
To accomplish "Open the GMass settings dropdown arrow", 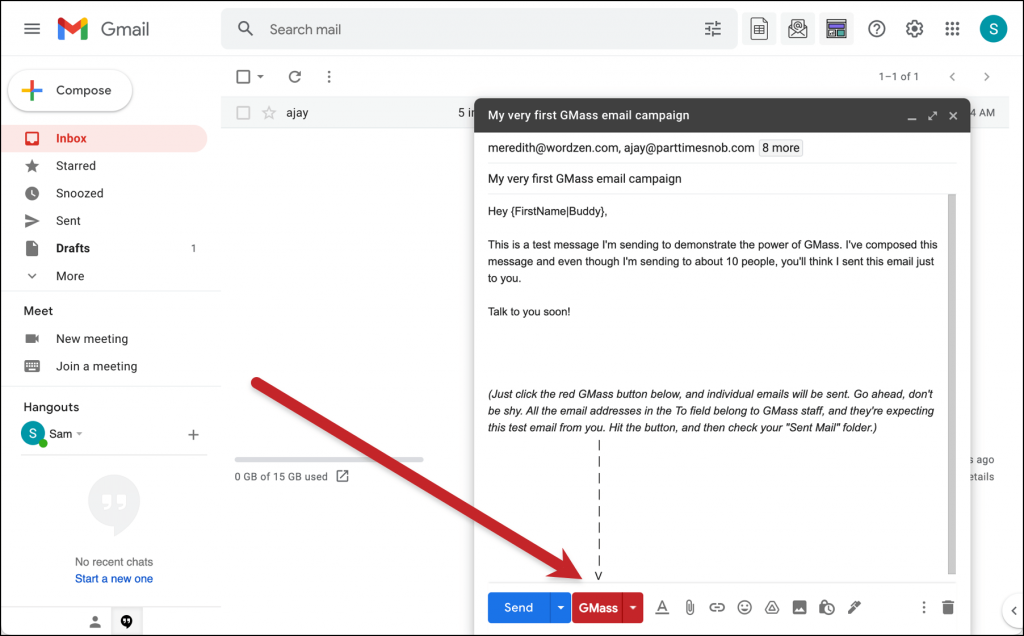I will [632, 607].
